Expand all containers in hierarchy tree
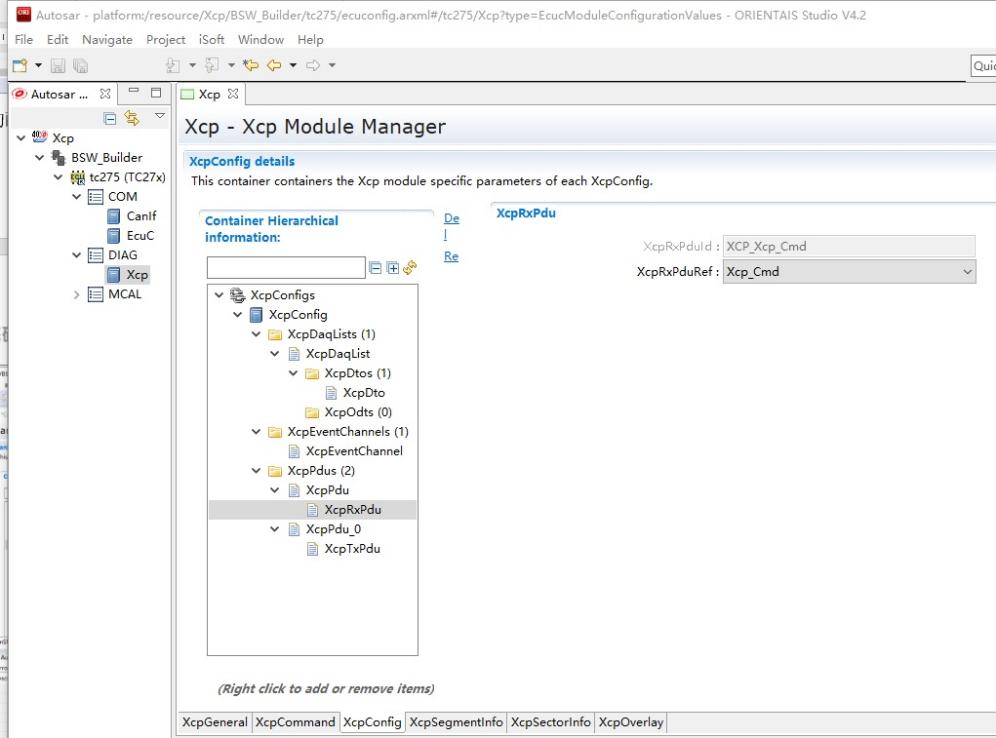 (392, 268)
